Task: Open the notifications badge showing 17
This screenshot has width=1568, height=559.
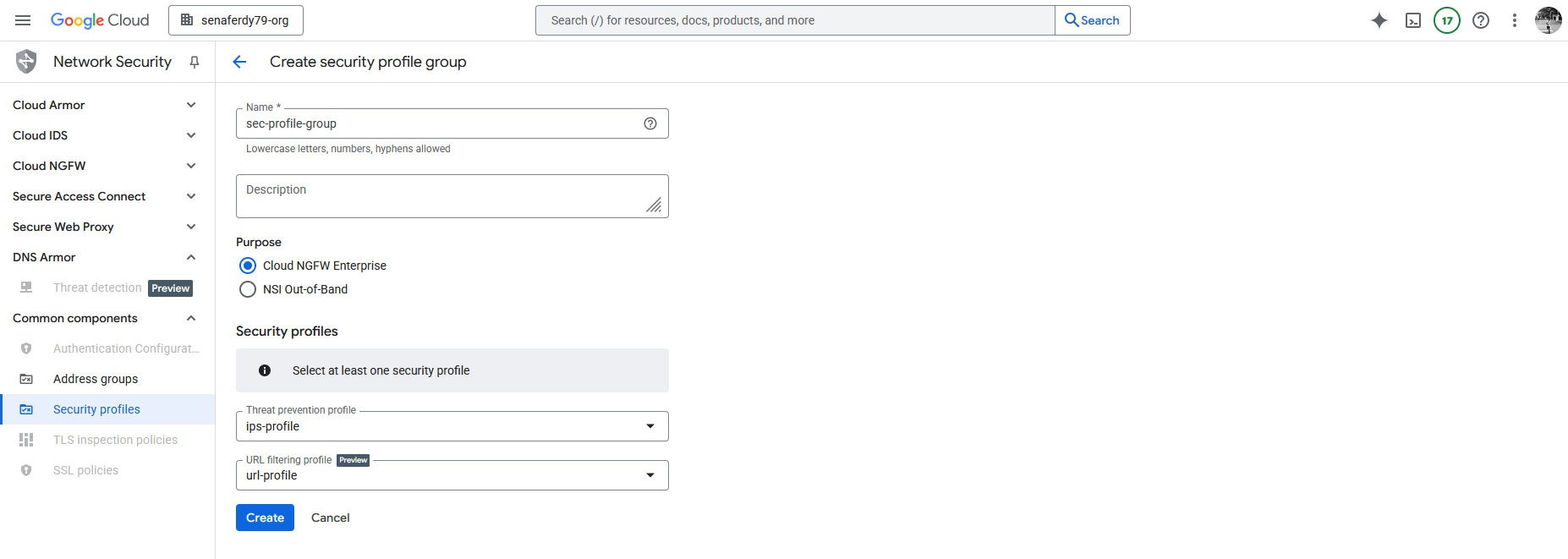Action: (1447, 20)
